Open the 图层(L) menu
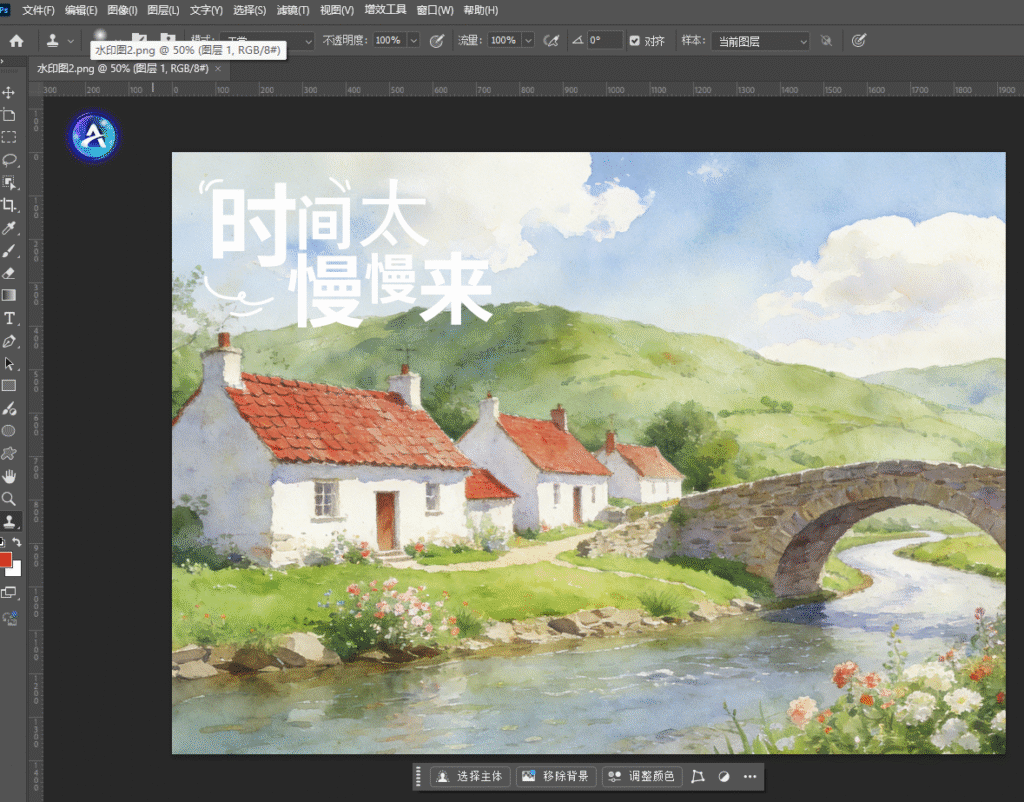The height and width of the screenshot is (802, 1024). point(163,10)
